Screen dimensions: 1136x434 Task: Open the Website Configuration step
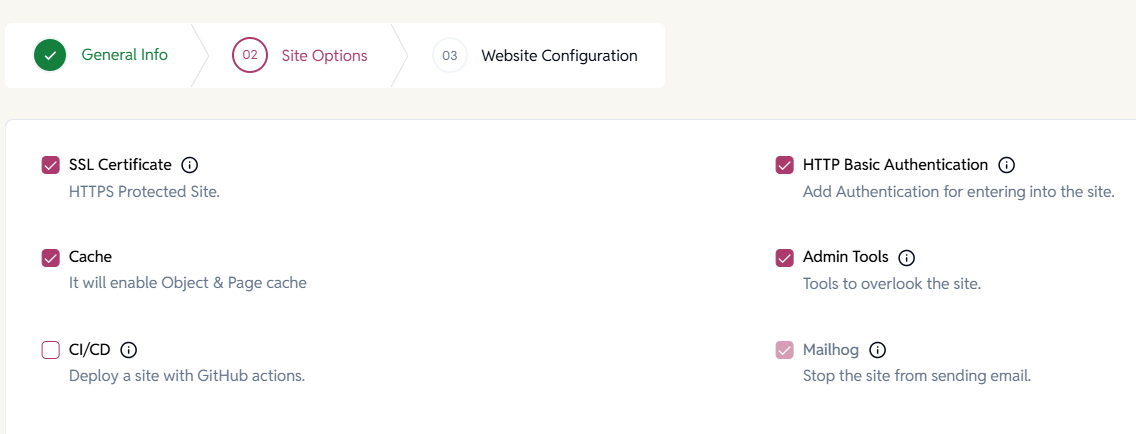(x=560, y=56)
